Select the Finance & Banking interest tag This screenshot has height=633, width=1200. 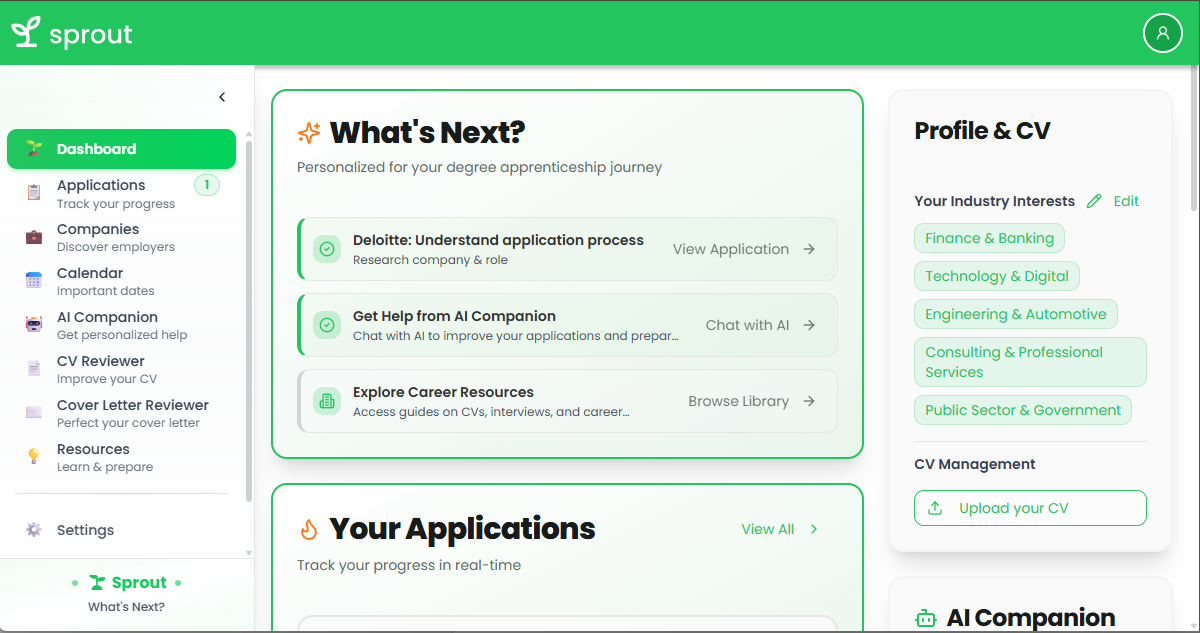(x=989, y=238)
